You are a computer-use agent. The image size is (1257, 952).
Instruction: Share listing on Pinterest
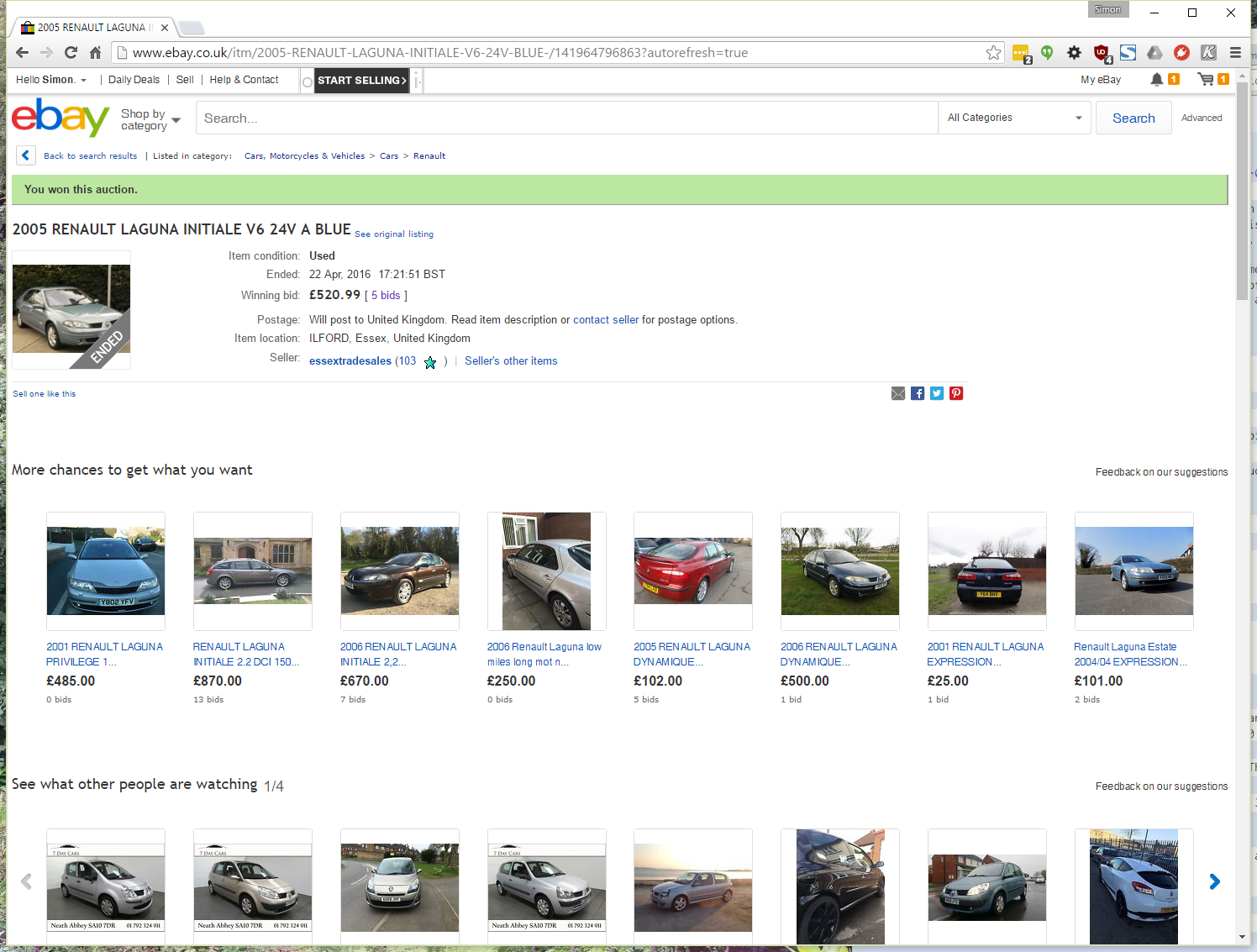coord(956,393)
